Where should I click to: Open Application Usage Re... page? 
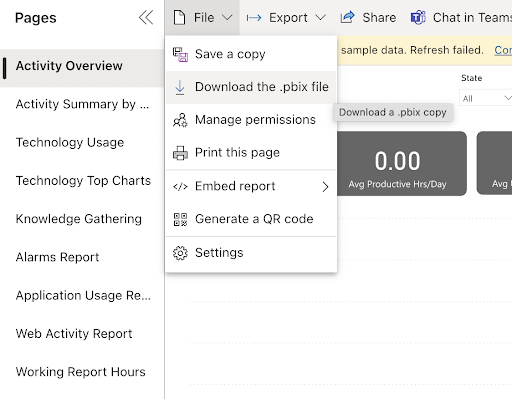[x=82, y=296]
